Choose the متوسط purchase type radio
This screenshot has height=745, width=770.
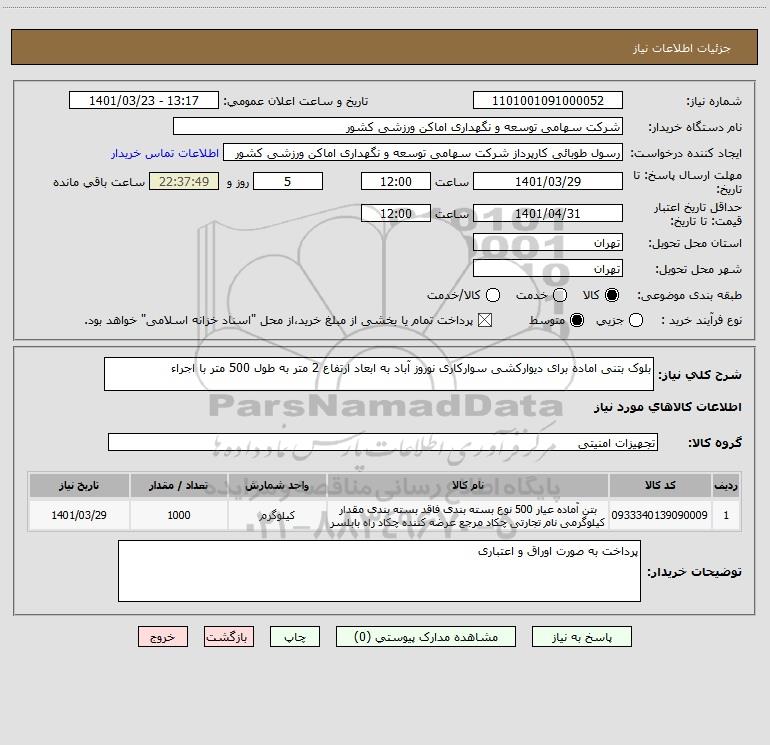coord(577,320)
